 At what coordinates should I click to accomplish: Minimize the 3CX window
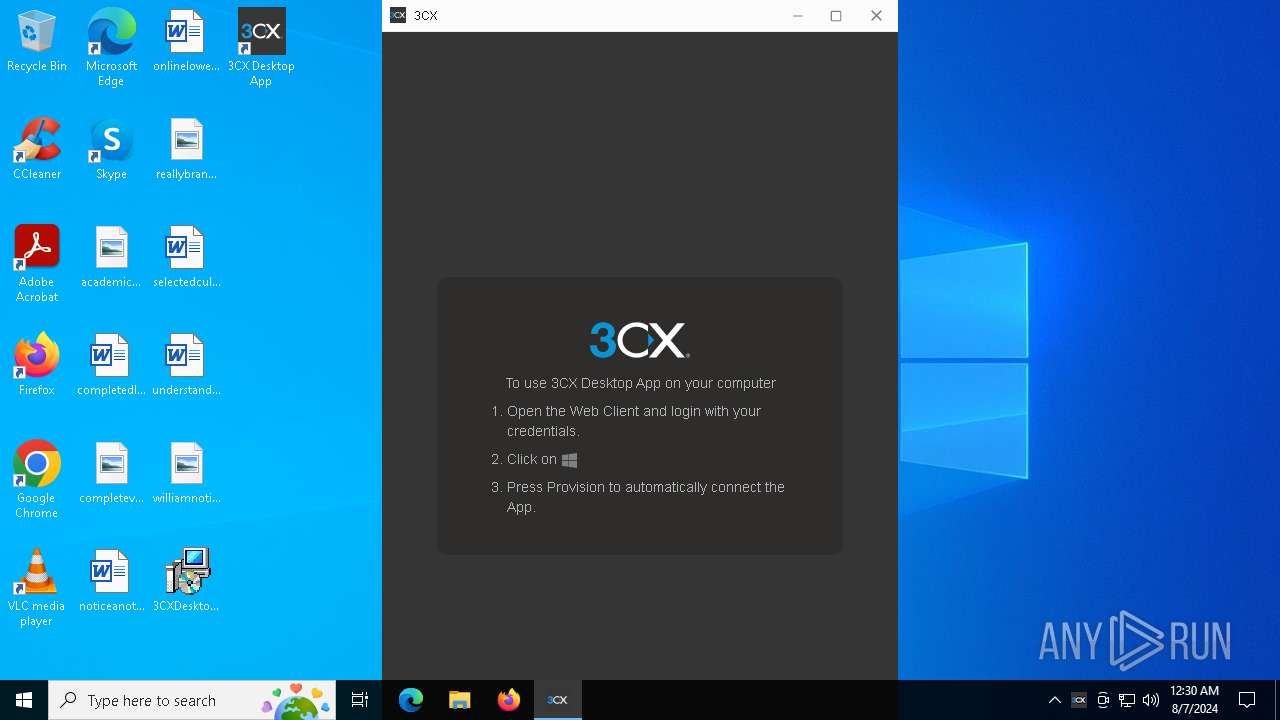point(798,15)
